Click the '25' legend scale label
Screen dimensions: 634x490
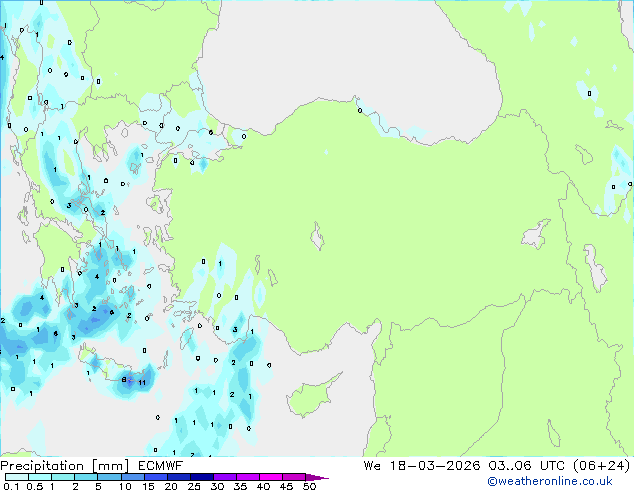194,486
